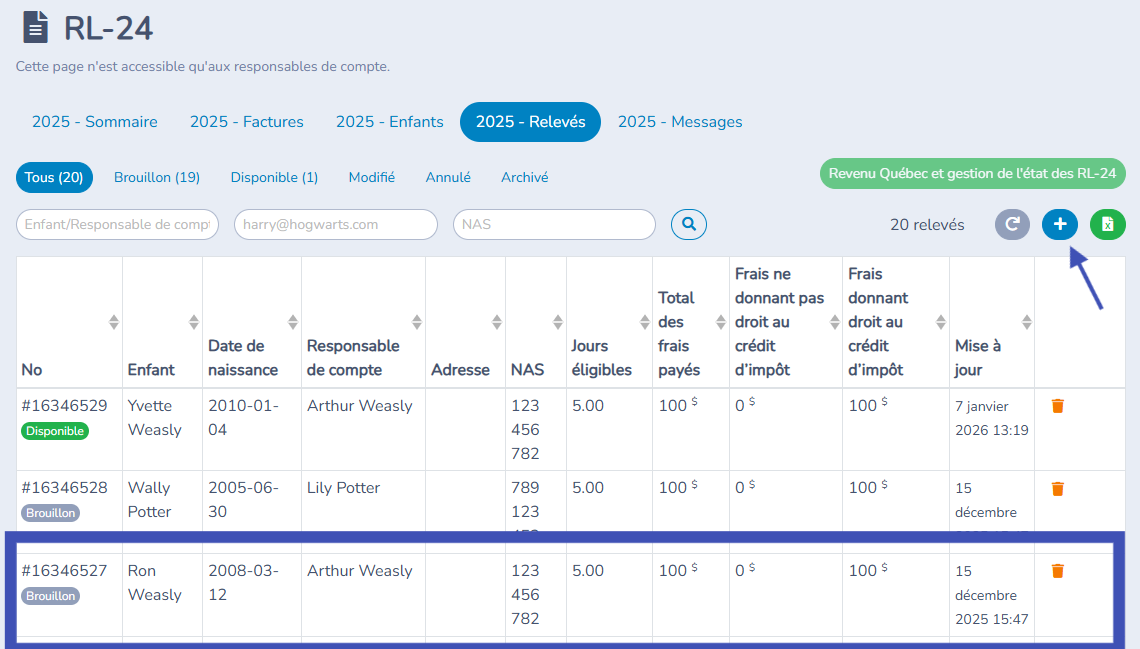Open Revenu Québec et gestion RL-24 button

click(972, 174)
